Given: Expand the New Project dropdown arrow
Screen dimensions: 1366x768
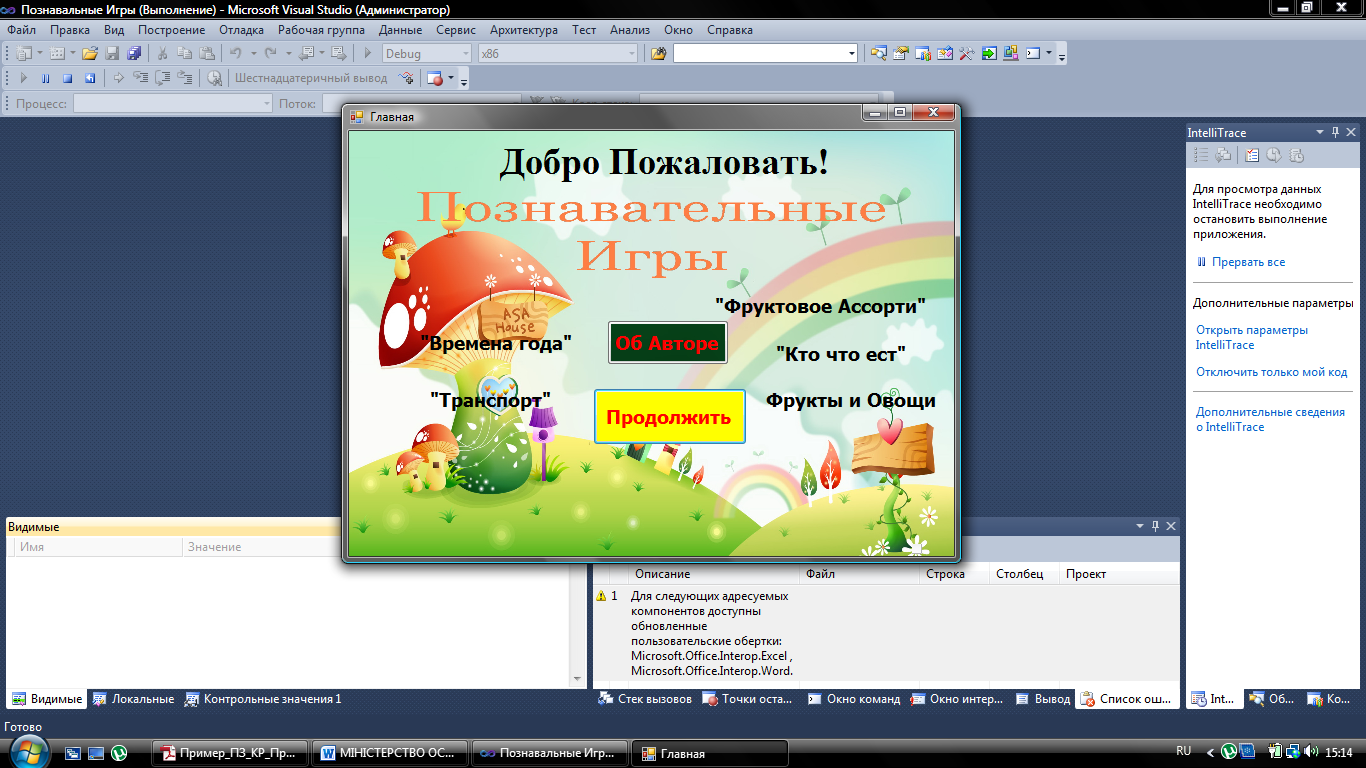Looking at the screenshot, I should click(x=40, y=53).
